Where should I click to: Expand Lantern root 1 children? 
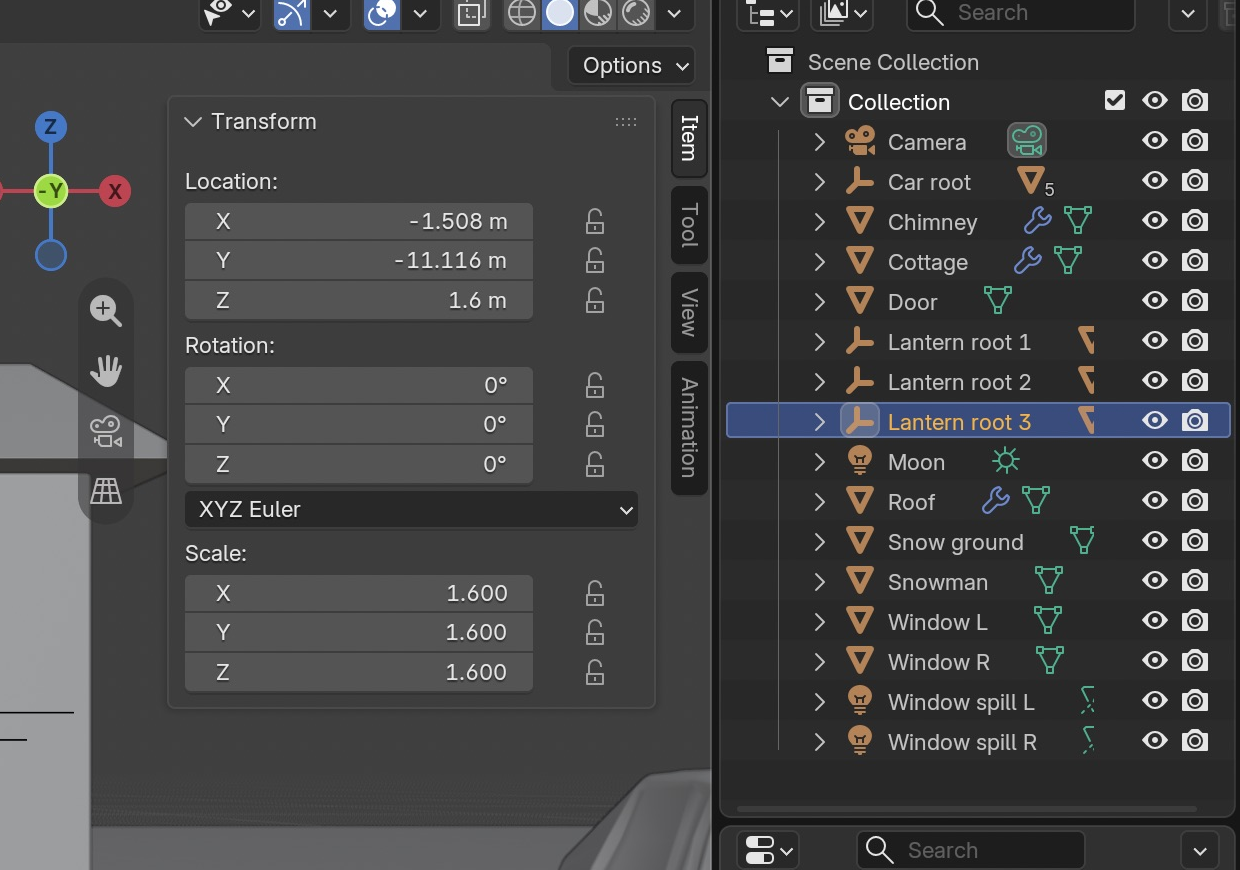pos(820,342)
